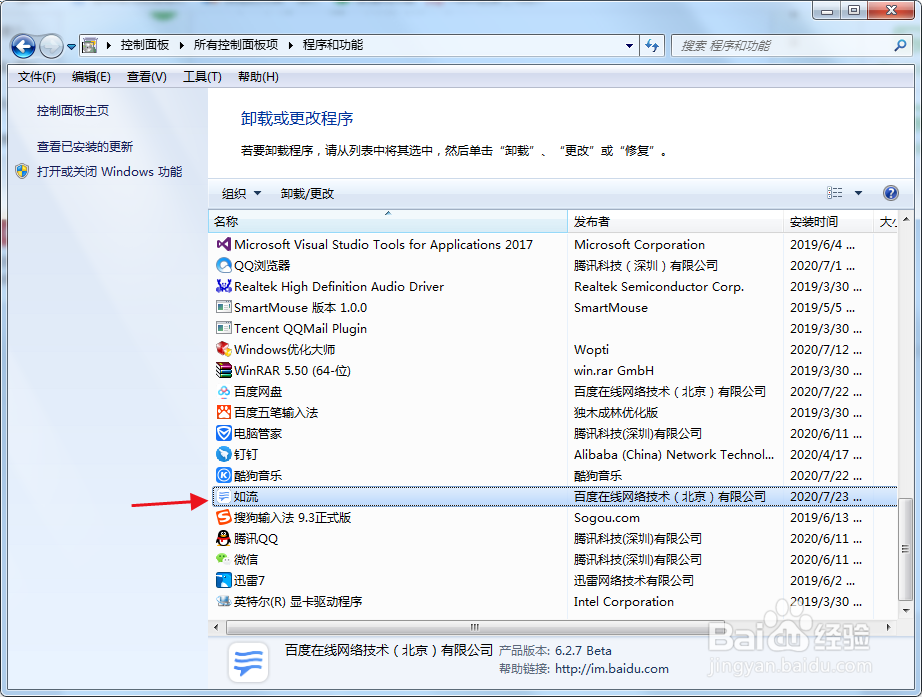The width and height of the screenshot is (922, 697).
Task: Open the address bar history dropdown
Action: pyautogui.click(x=629, y=45)
